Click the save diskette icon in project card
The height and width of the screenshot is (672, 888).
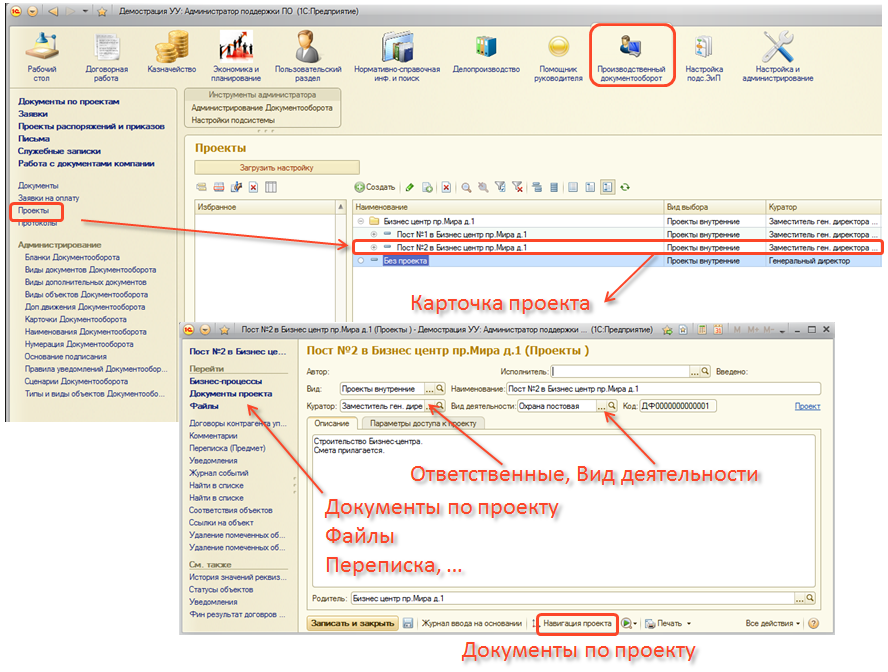click(x=408, y=623)
